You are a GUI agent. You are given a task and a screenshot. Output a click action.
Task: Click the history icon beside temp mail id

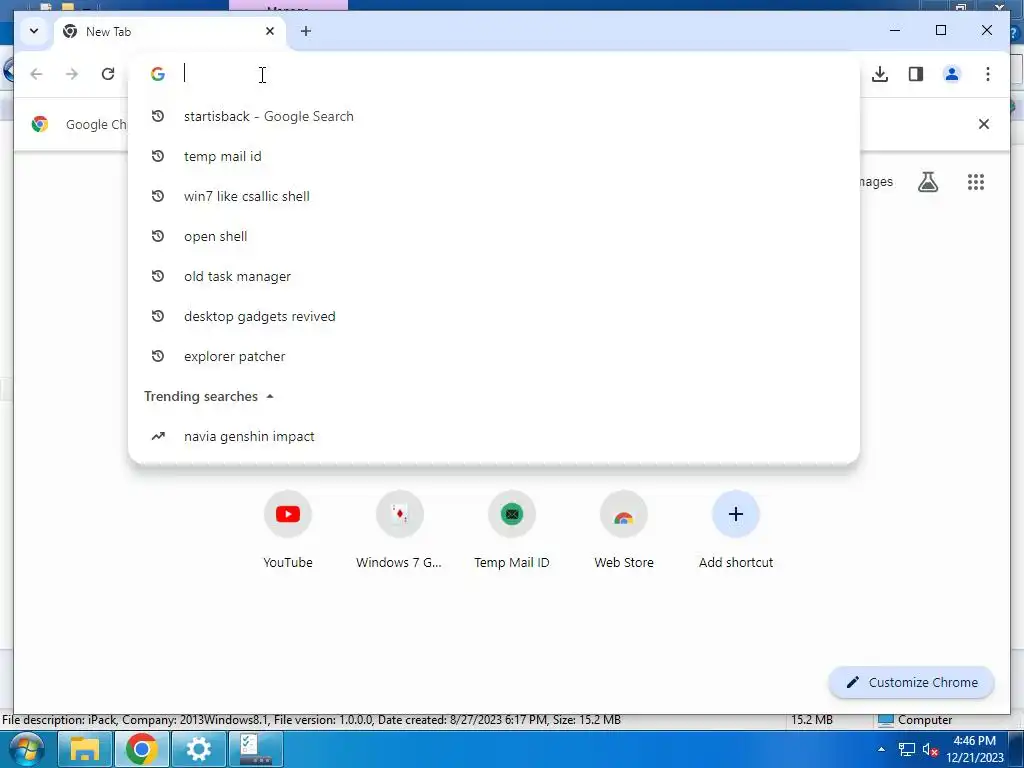coord(157,156)
